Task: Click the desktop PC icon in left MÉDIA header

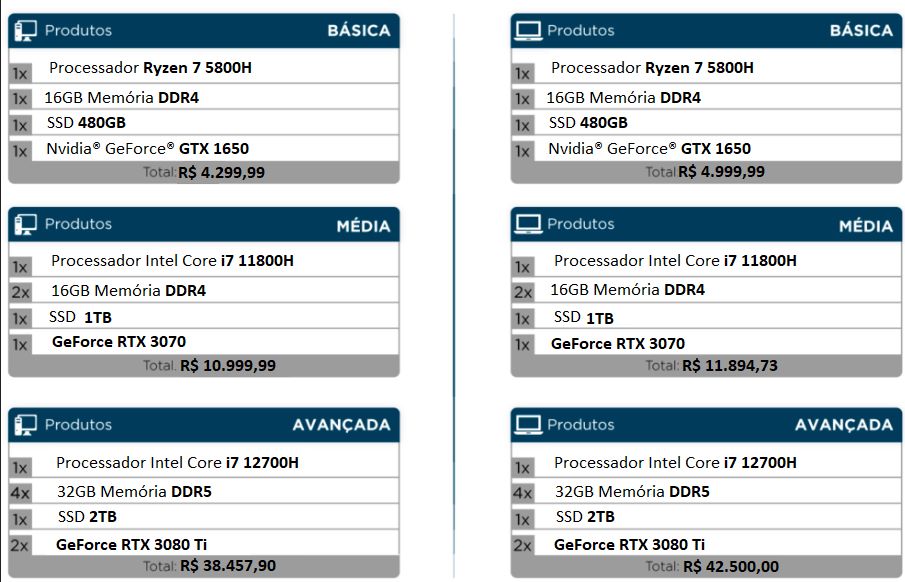Action: [x=25, y=224]
